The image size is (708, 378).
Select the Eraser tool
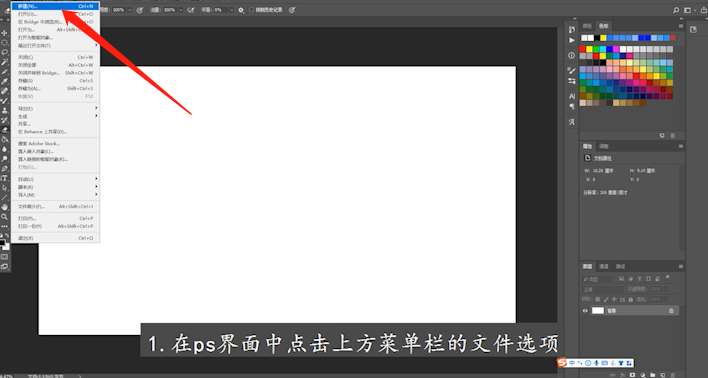[x=5, y=129]
